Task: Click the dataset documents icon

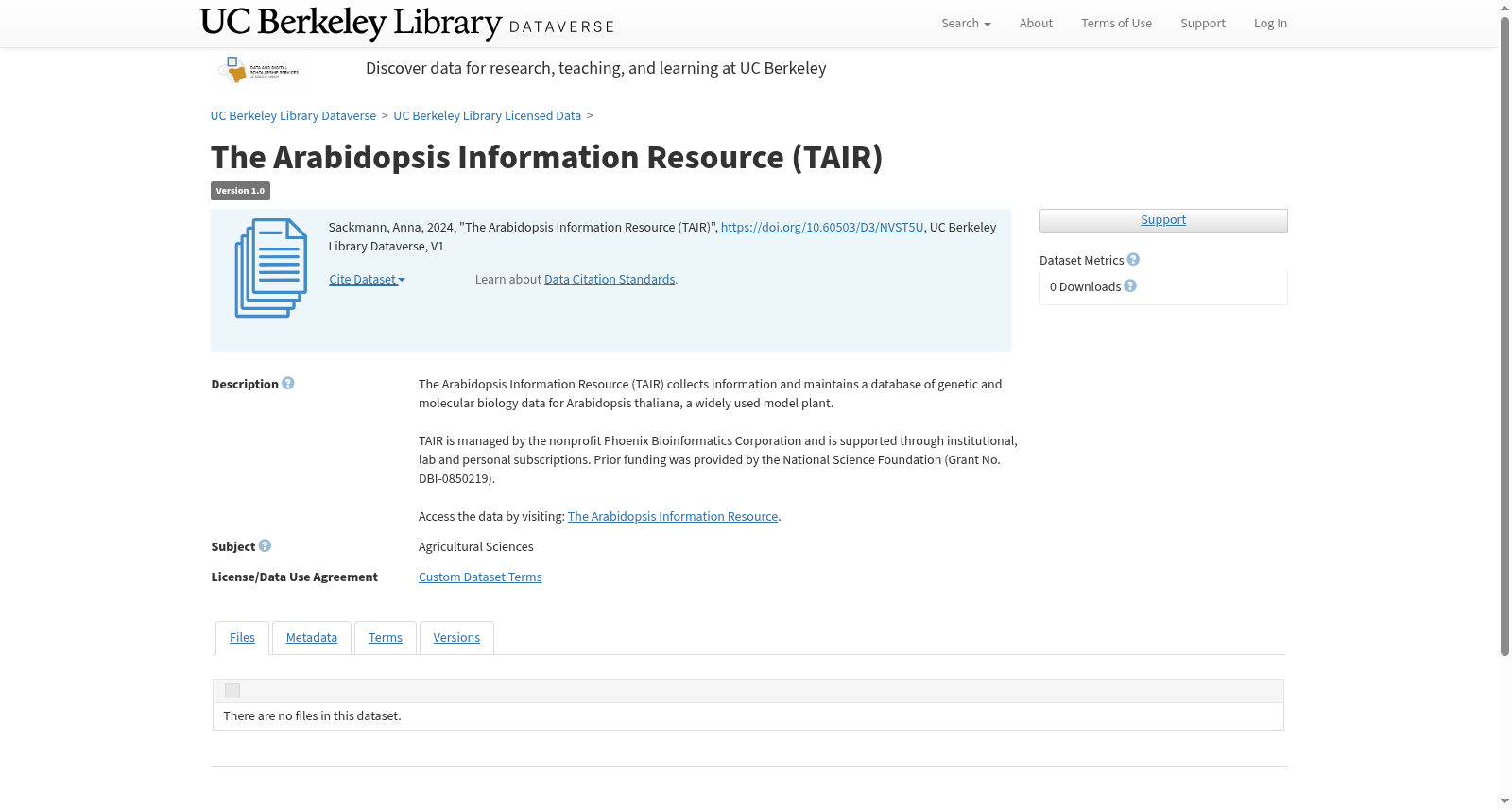Action: coord(271,268)
